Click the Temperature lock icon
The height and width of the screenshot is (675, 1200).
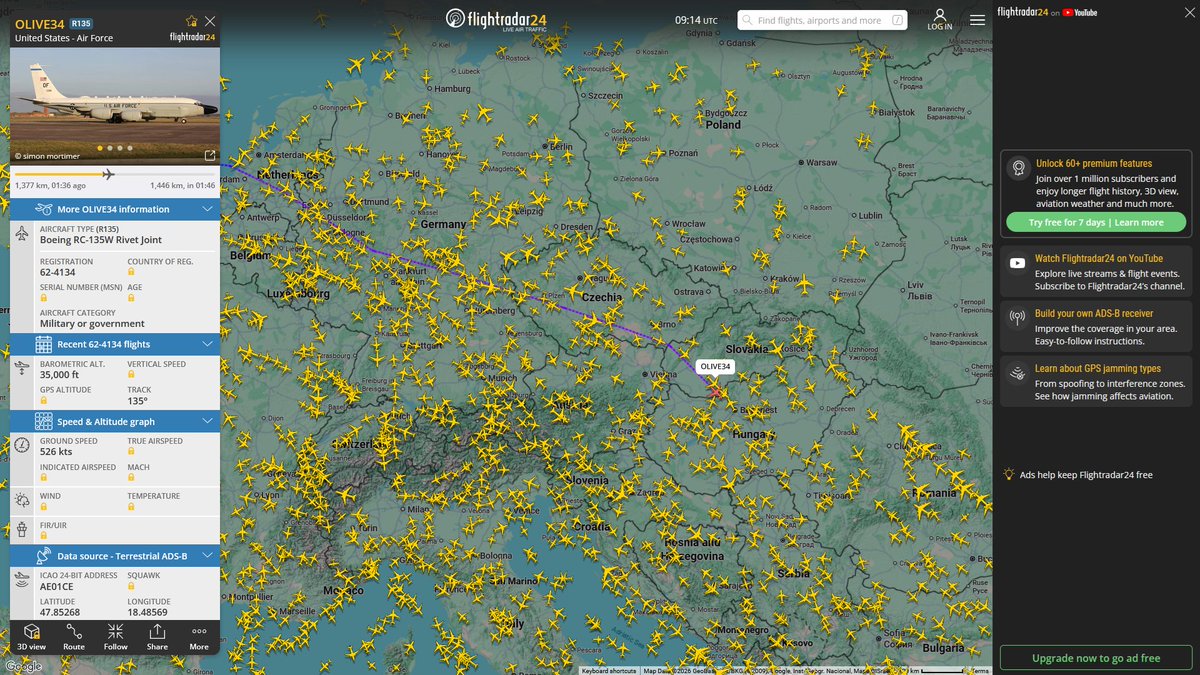pos(131,507)
